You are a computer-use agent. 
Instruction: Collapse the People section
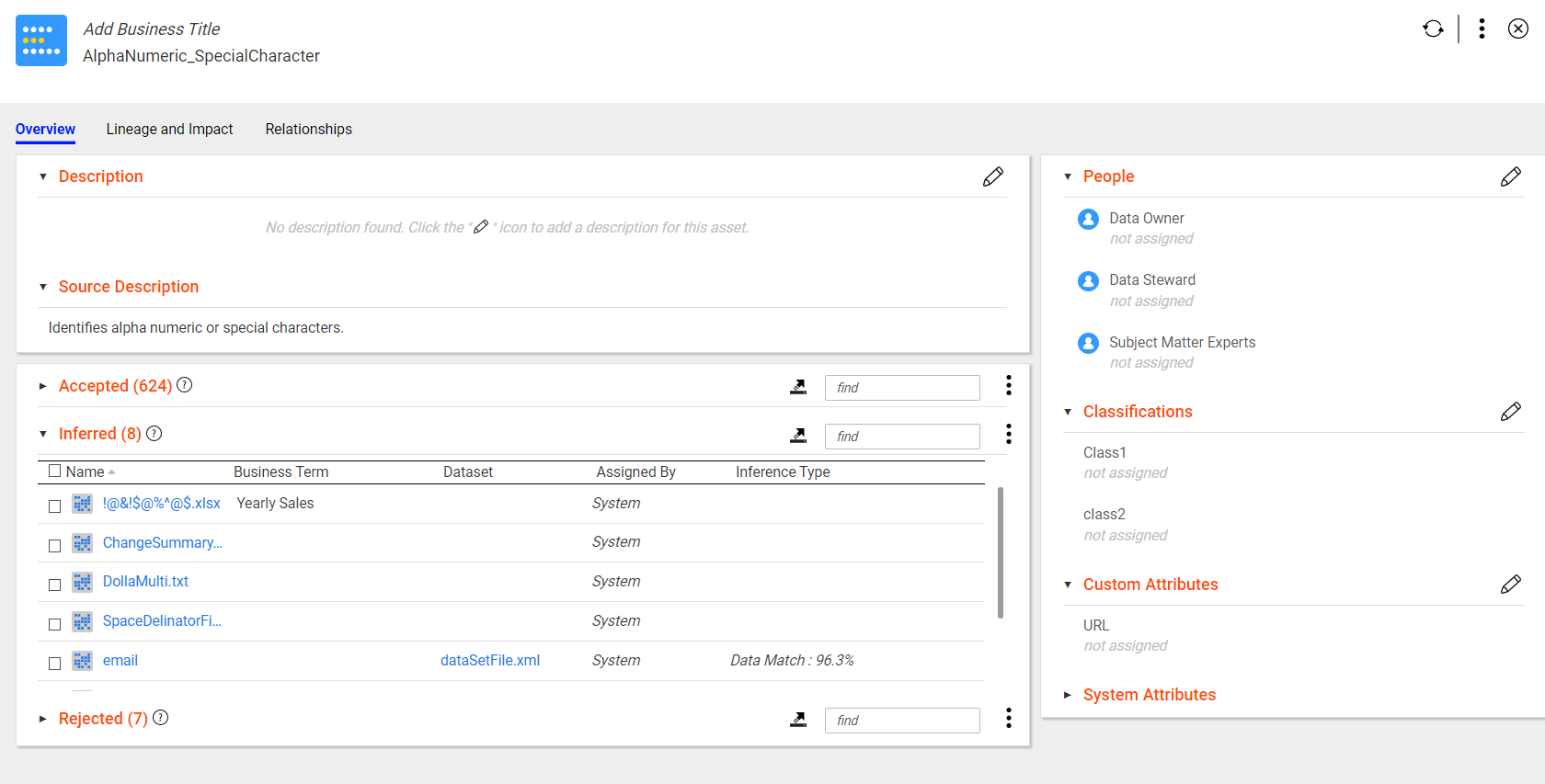[x=1068, y=176]
